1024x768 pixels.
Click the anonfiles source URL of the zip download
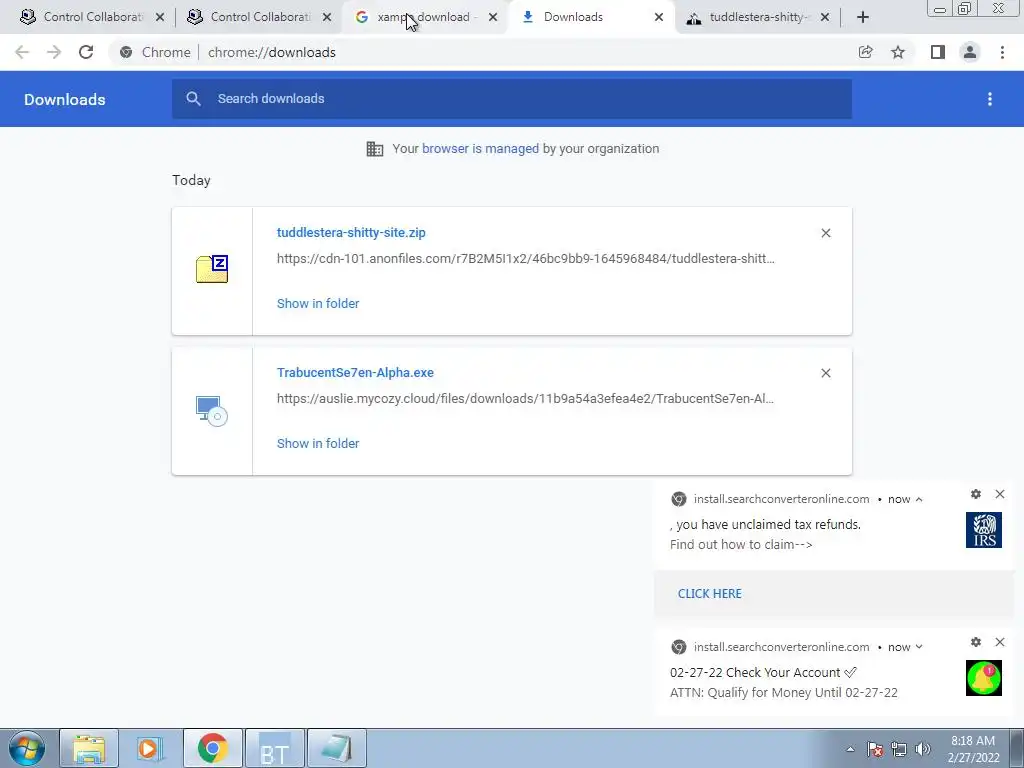coord(526,259)
